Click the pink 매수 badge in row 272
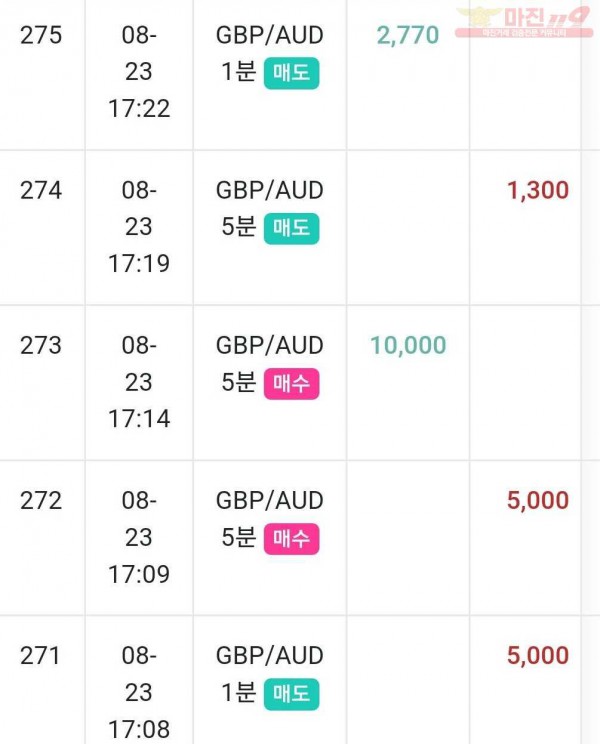Viewport: 600px width, 744px height. [291, 539]
